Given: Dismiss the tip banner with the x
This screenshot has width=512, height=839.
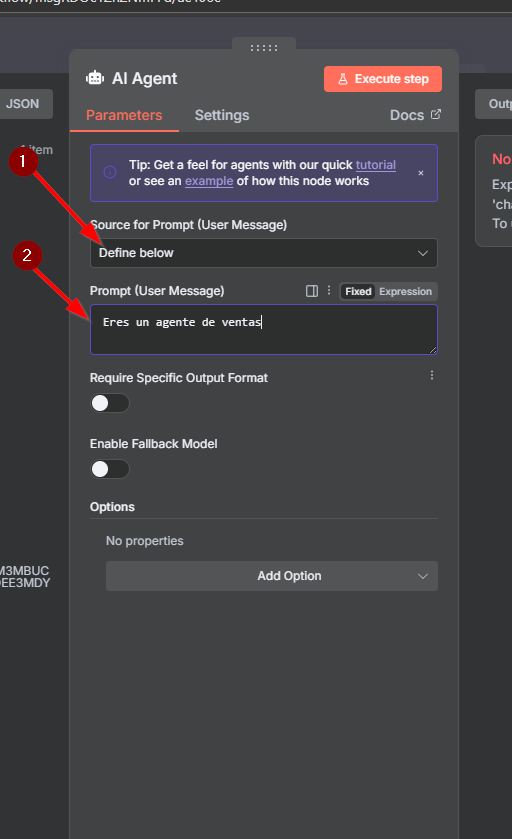Looking at the screenshot, I should point(421,173).
